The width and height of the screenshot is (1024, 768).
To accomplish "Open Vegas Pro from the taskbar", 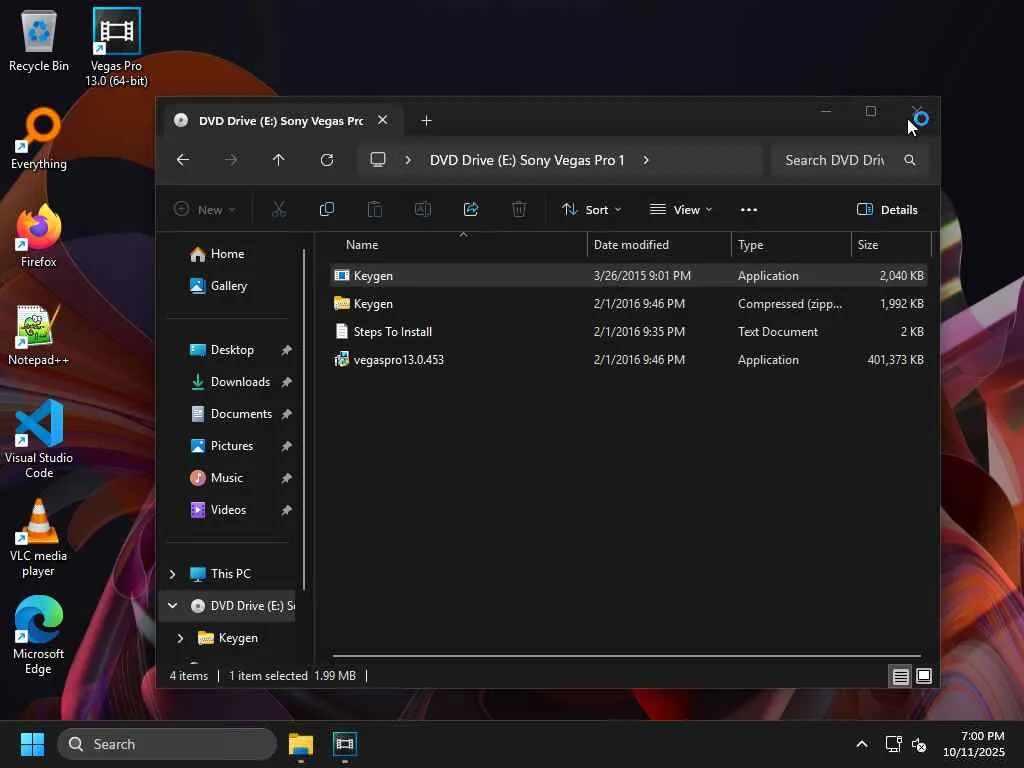I will tap(345, 744).
